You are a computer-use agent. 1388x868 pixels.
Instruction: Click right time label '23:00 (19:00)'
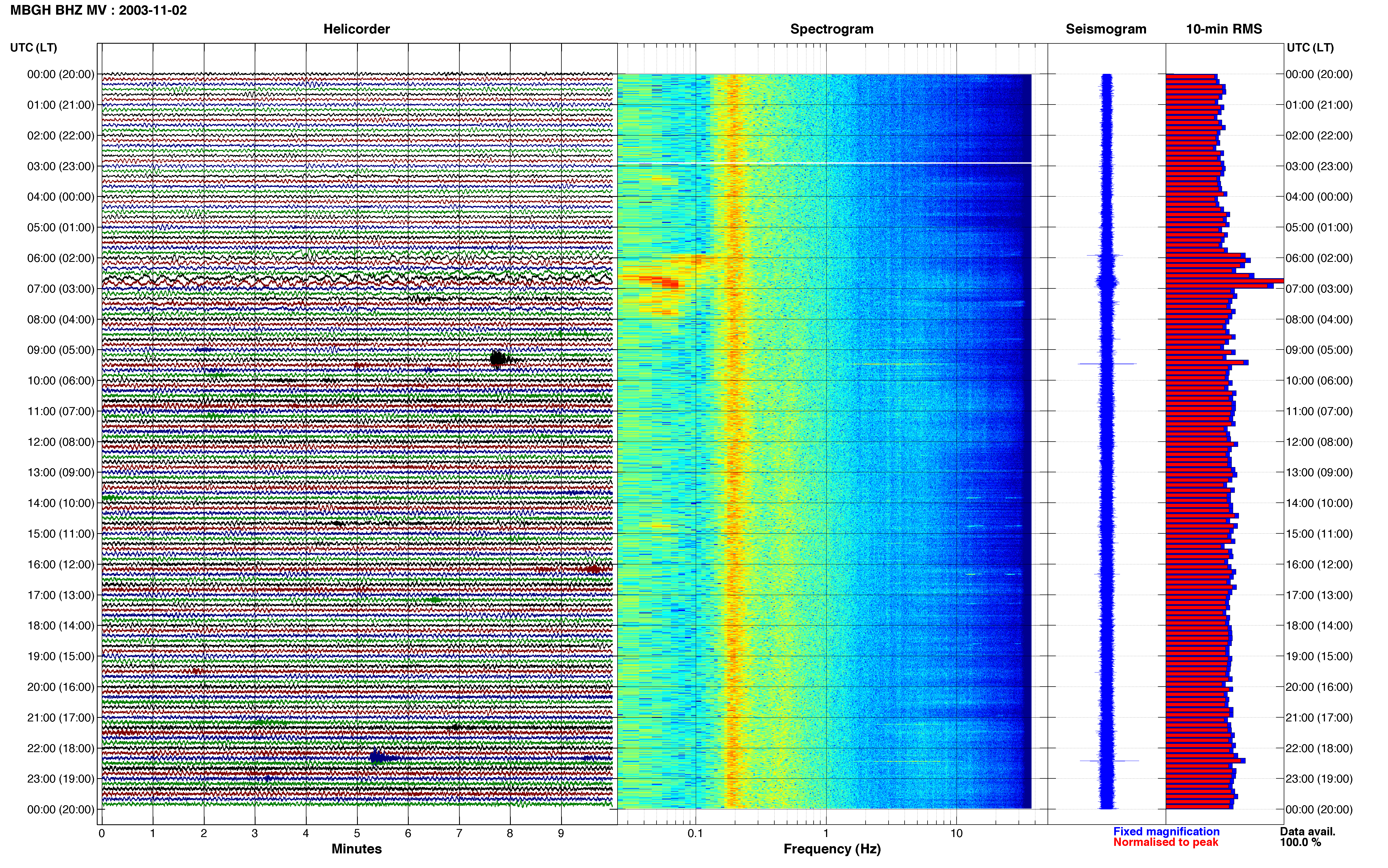1319,779
